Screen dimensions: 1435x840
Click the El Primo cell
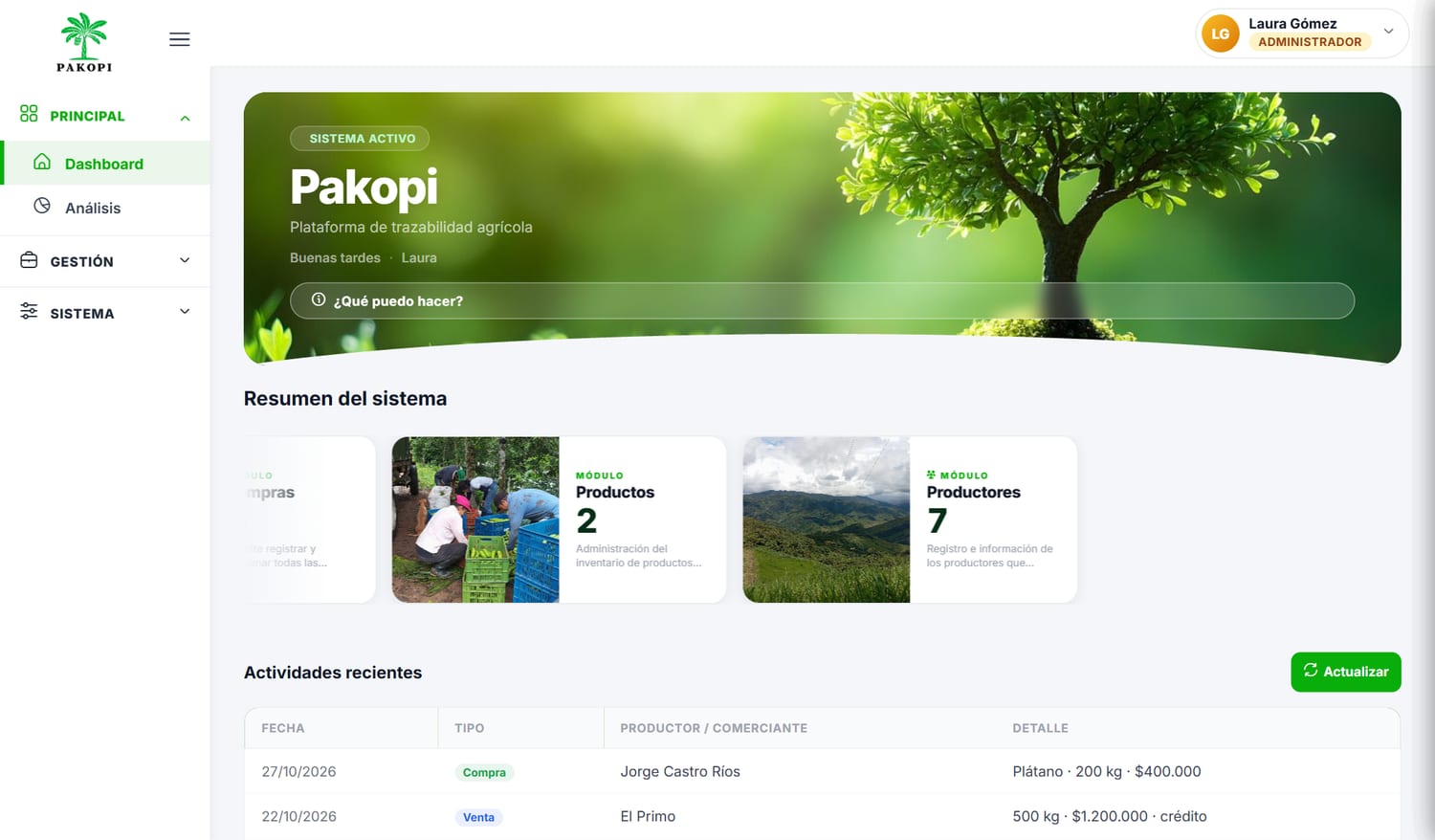coord(648,816)
